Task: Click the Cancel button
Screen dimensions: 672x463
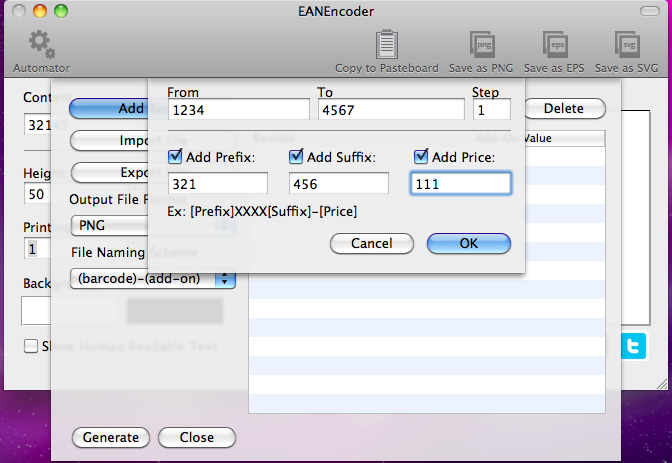Action: coord(372,244)
